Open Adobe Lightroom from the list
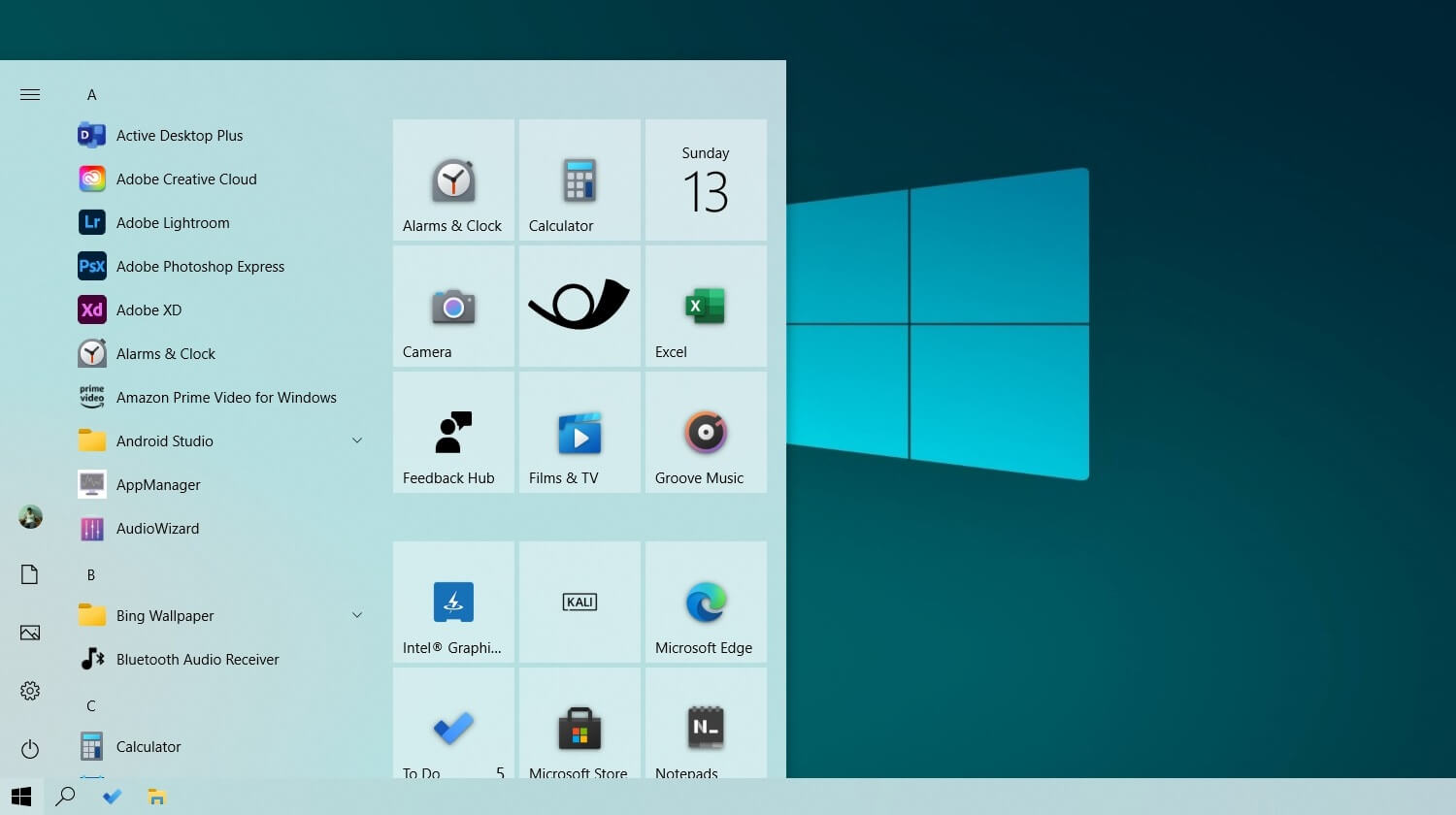The width and height of the screenshot is (1456, 815). click(221, 223)
